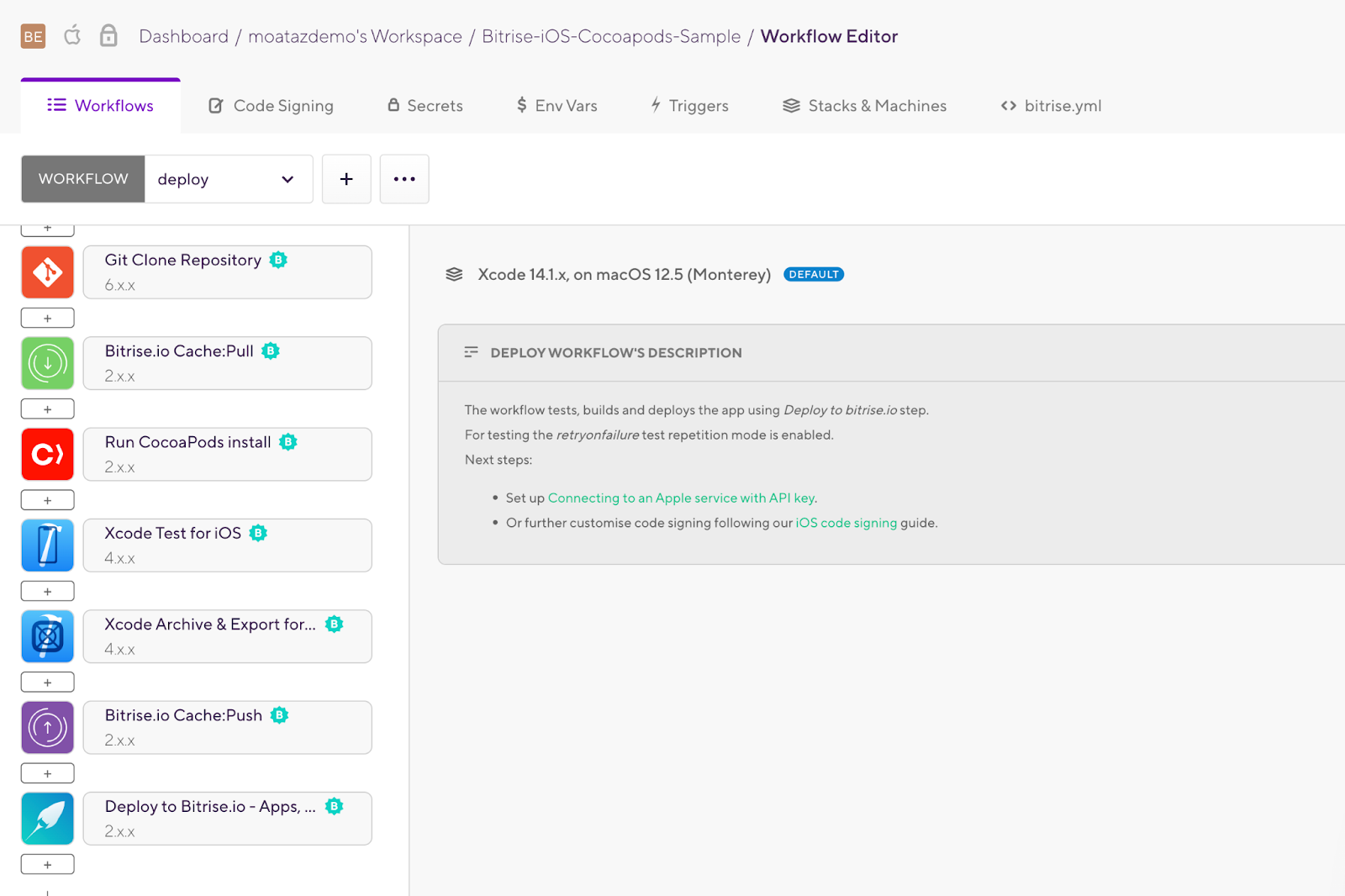This screenshot has width=1345, height=896.
Task: Select the Bitrise.io Cache:Push step icon
Action: coord(48,728)
